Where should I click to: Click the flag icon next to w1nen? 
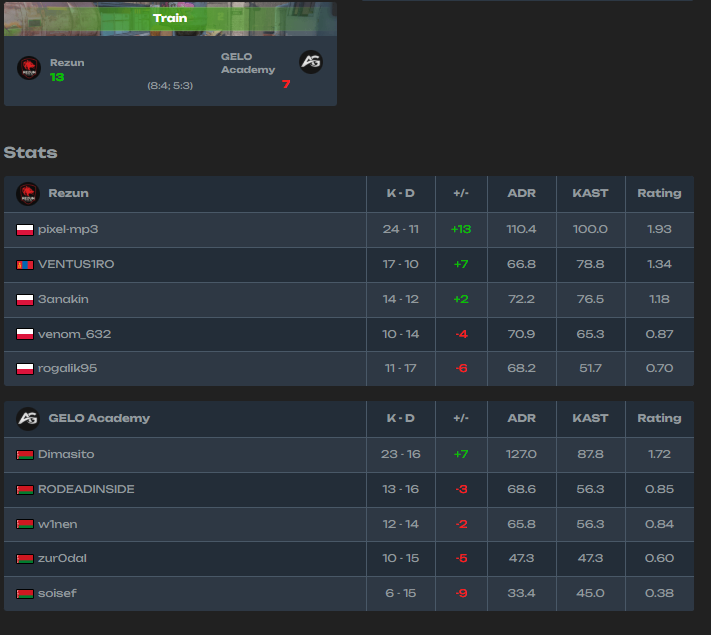[x=25, y=525]
